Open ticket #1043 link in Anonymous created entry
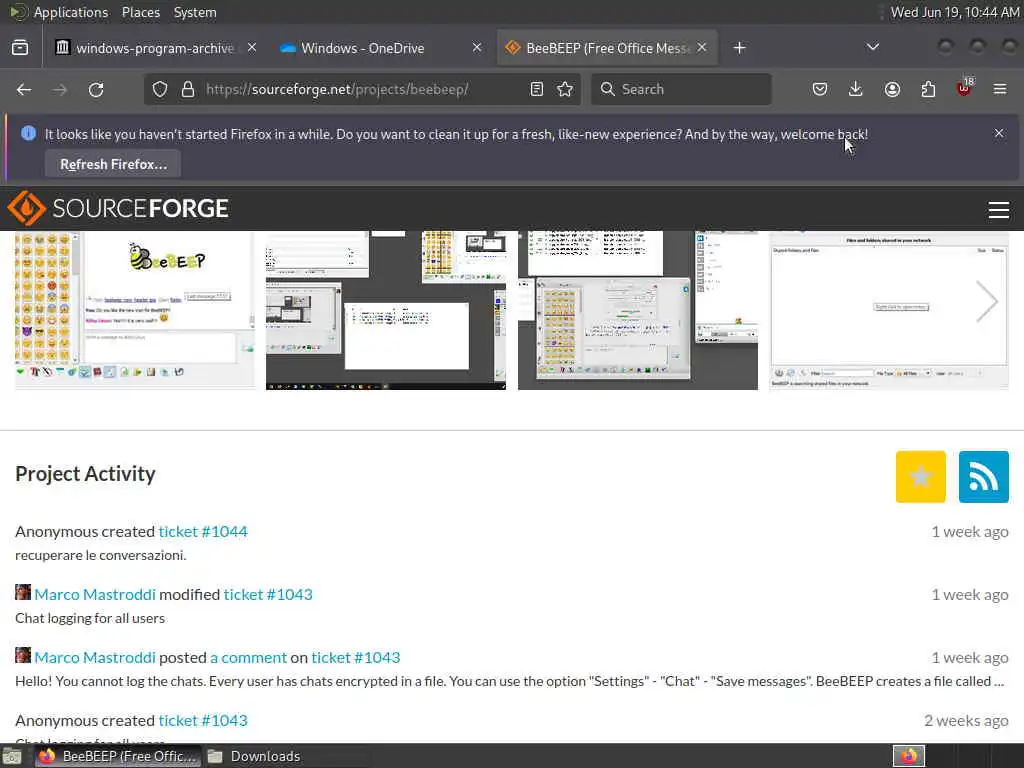 tap(202, 720)
